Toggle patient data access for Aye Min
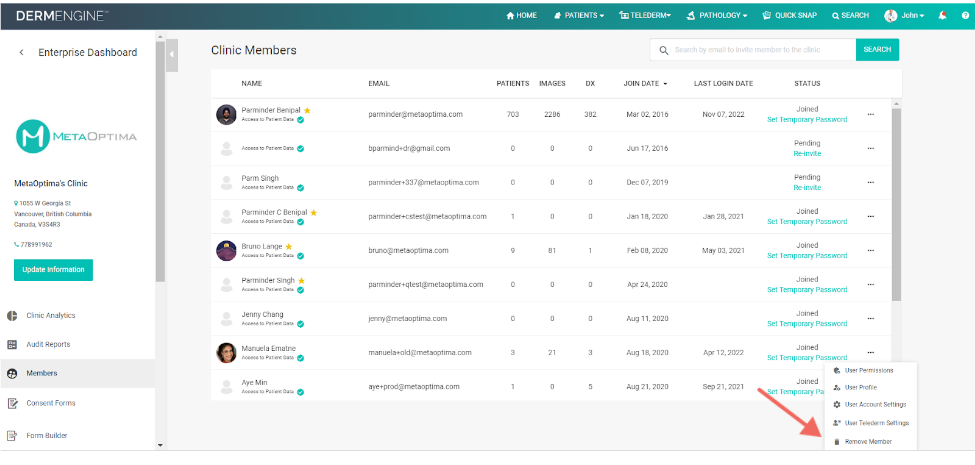 (x=300, y=392)
